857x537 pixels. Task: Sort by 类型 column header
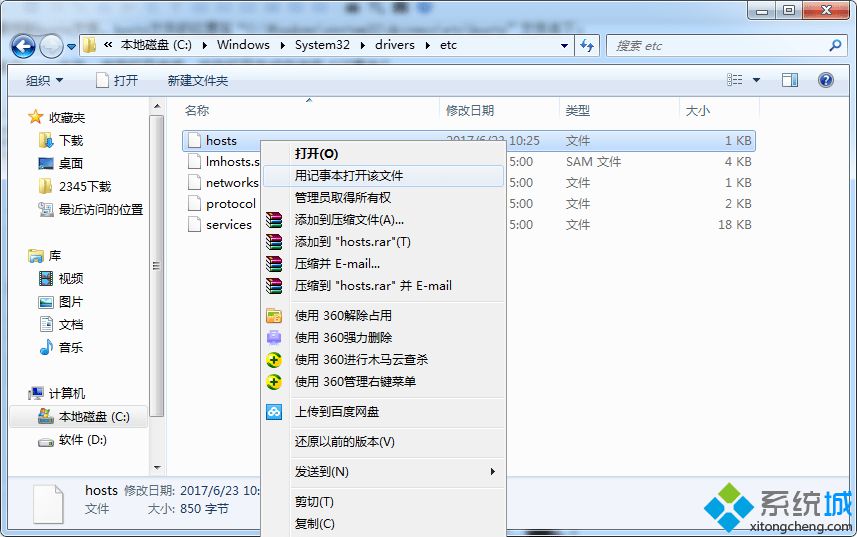point(578,110)
